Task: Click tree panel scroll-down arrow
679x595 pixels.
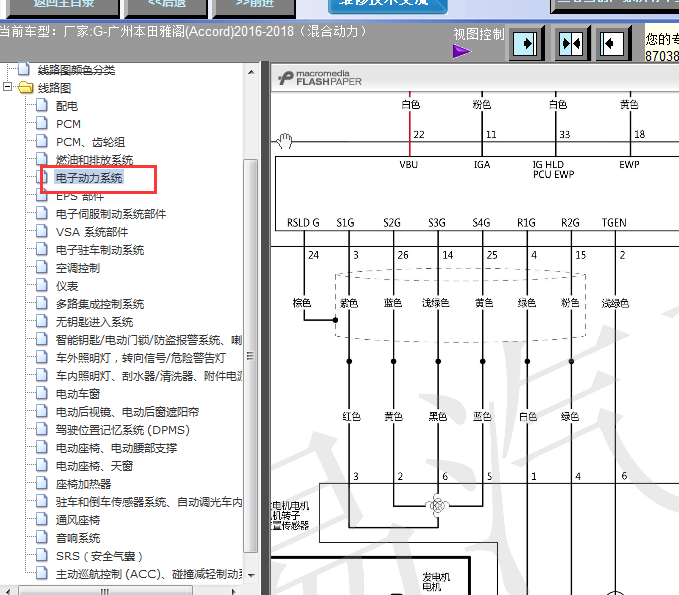Action: 251,576
